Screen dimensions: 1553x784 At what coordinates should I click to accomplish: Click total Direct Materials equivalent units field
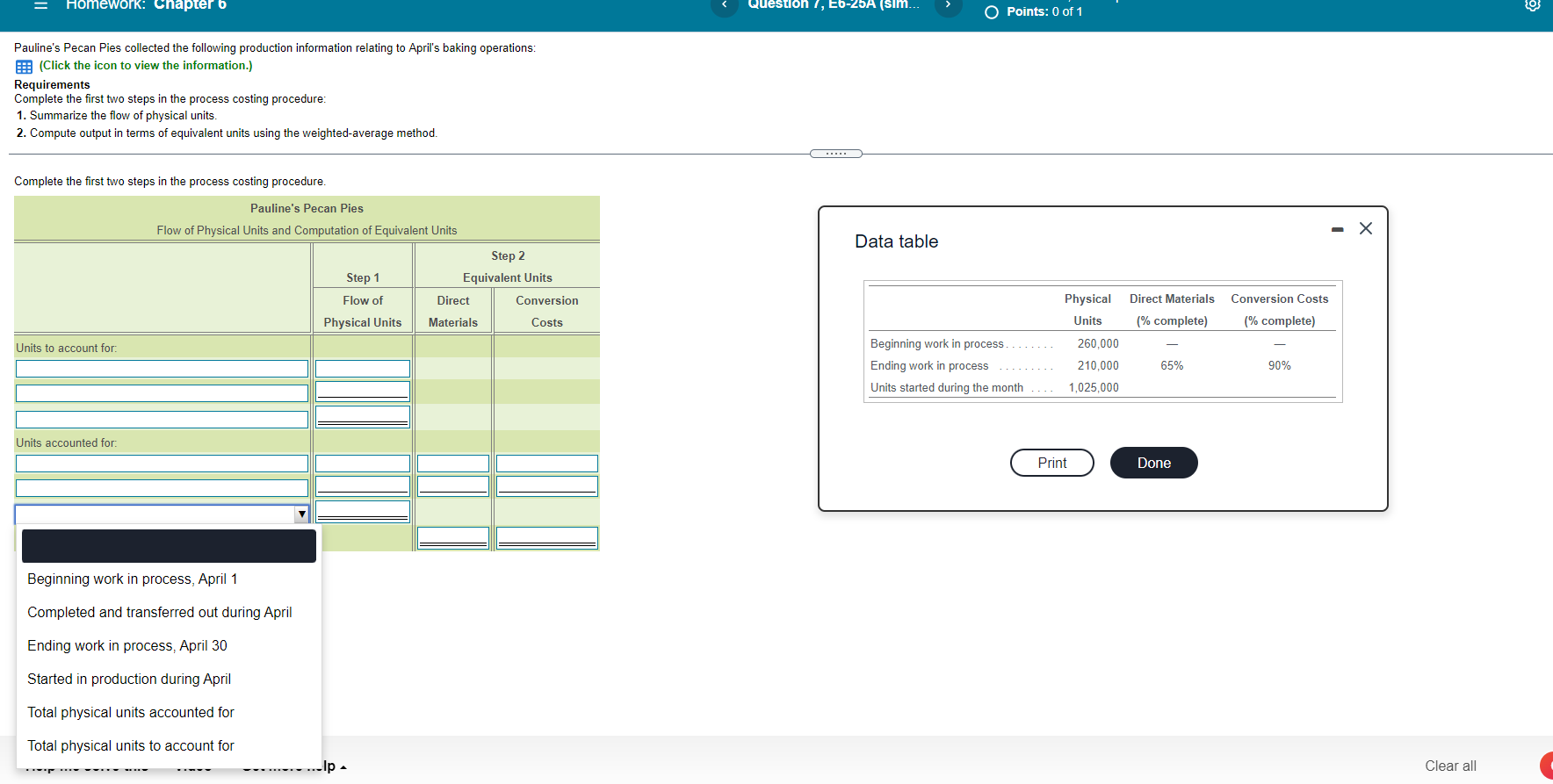point(453,538)
